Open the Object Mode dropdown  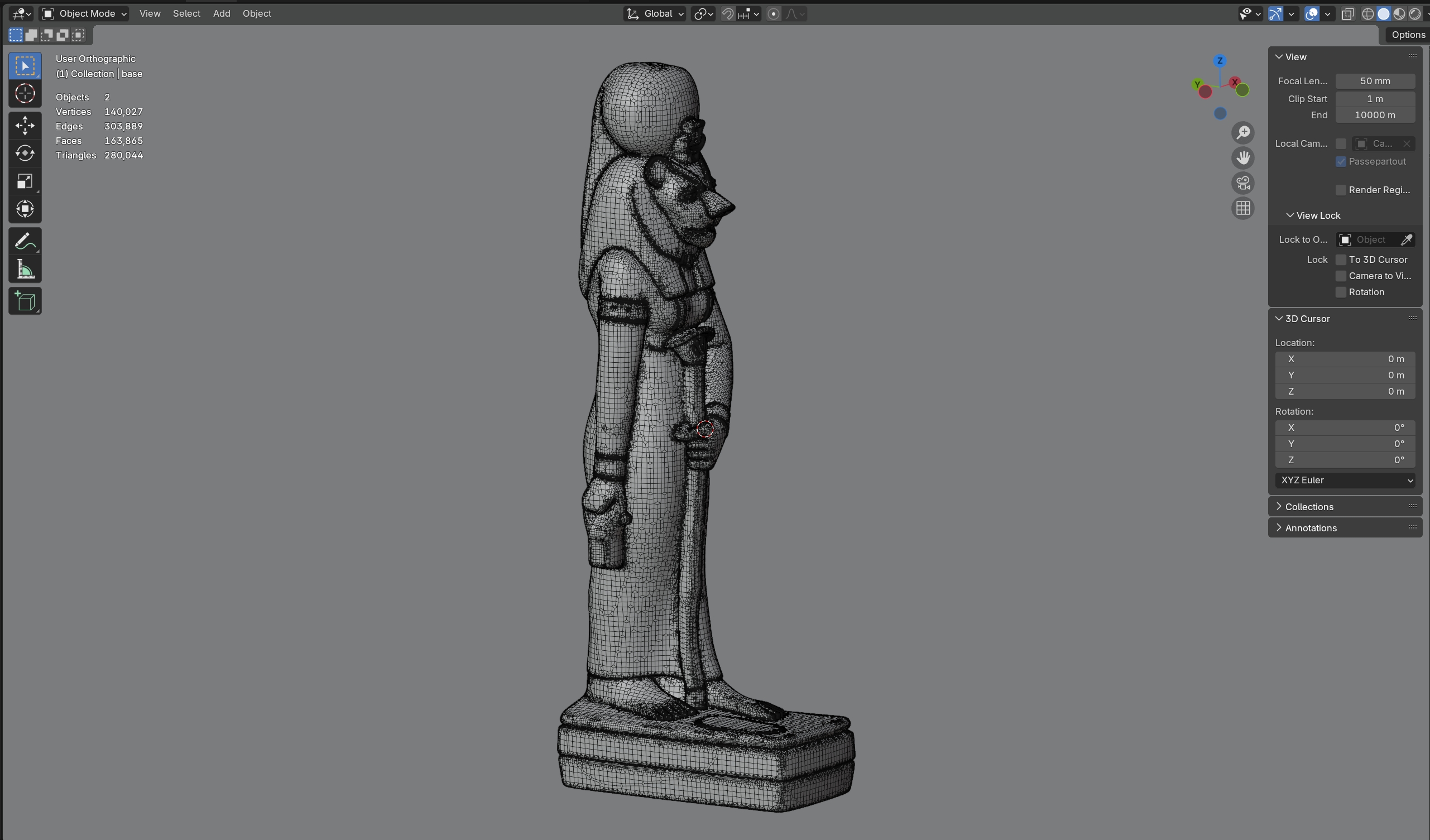84,13
